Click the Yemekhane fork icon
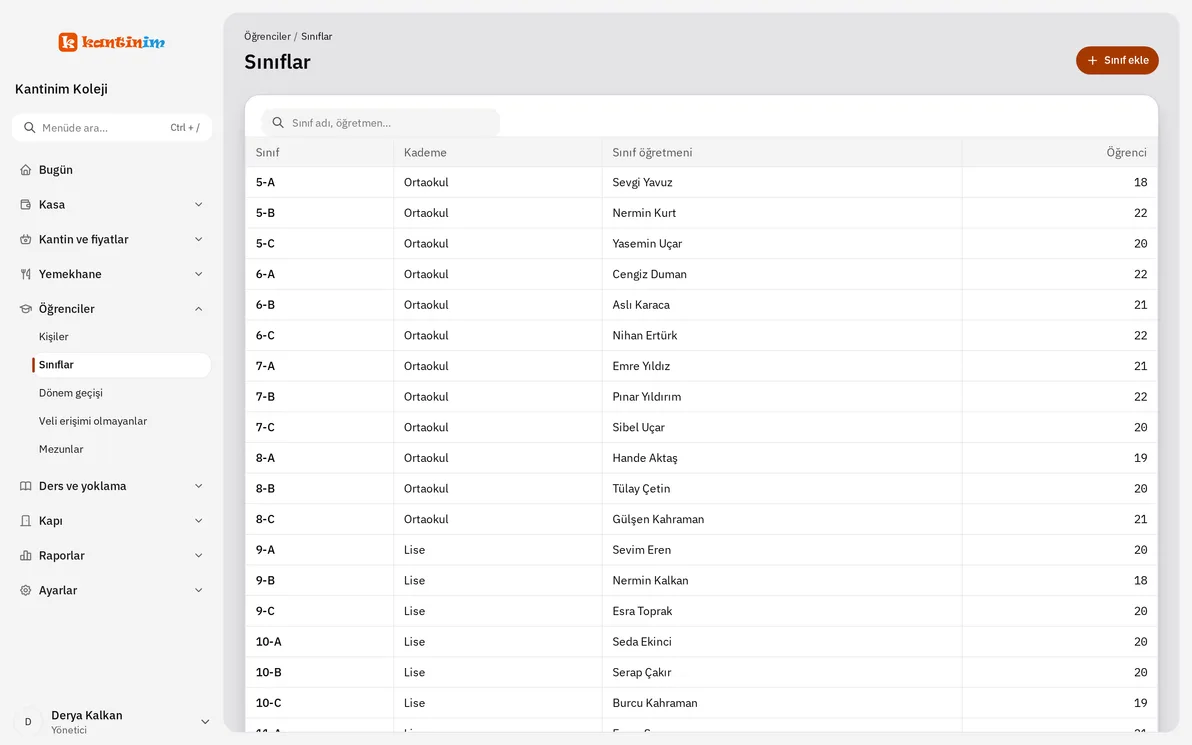The height and width of the screenshot is (745, 1192). (x=26, y=274)
